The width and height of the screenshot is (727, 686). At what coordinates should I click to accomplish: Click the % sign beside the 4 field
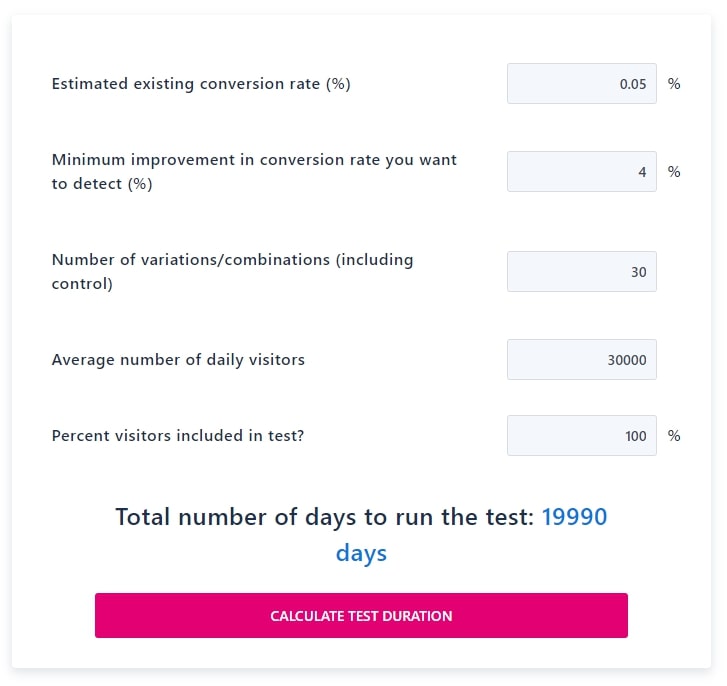pyautogui.click(x=674, y=172)
